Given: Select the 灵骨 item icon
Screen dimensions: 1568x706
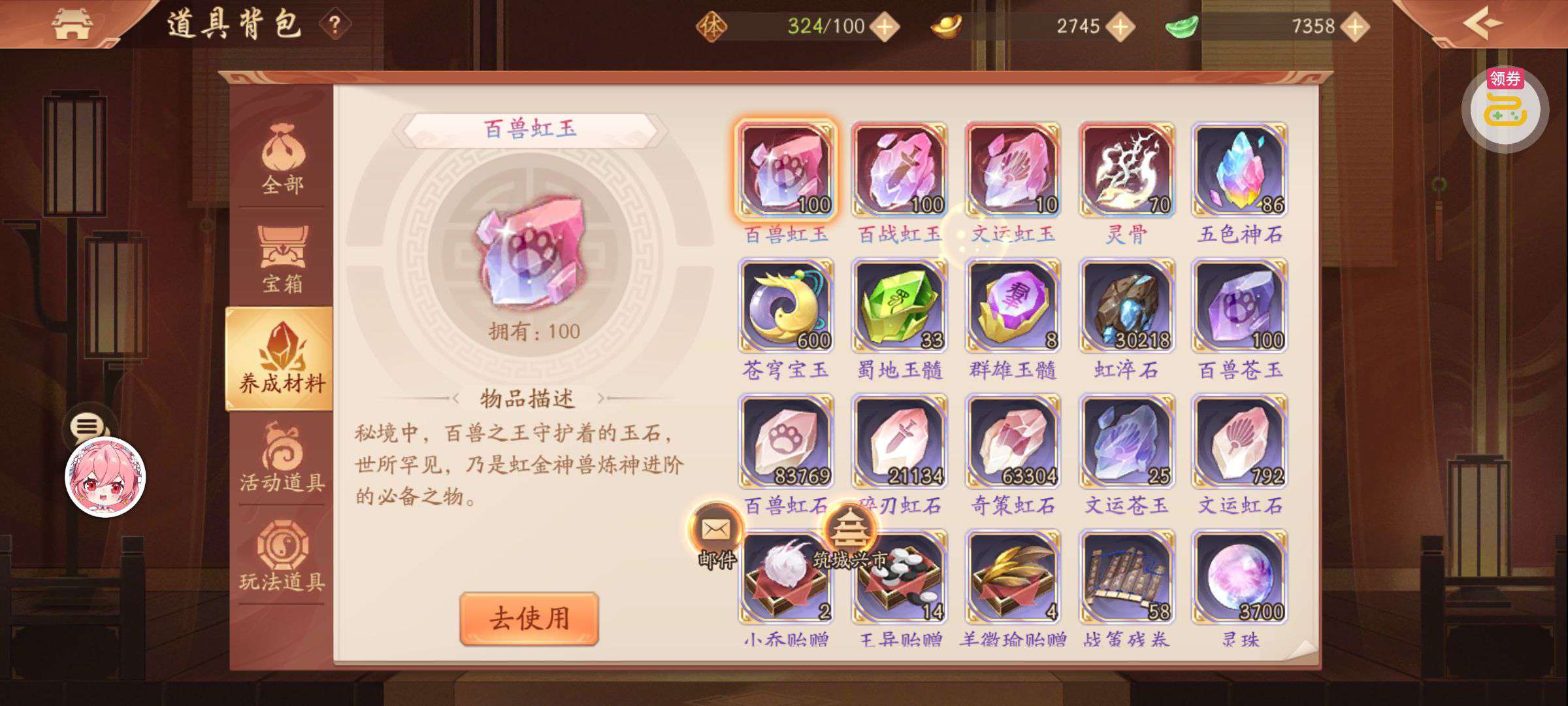Looking at the screenshot, I should coord(1126,169).
